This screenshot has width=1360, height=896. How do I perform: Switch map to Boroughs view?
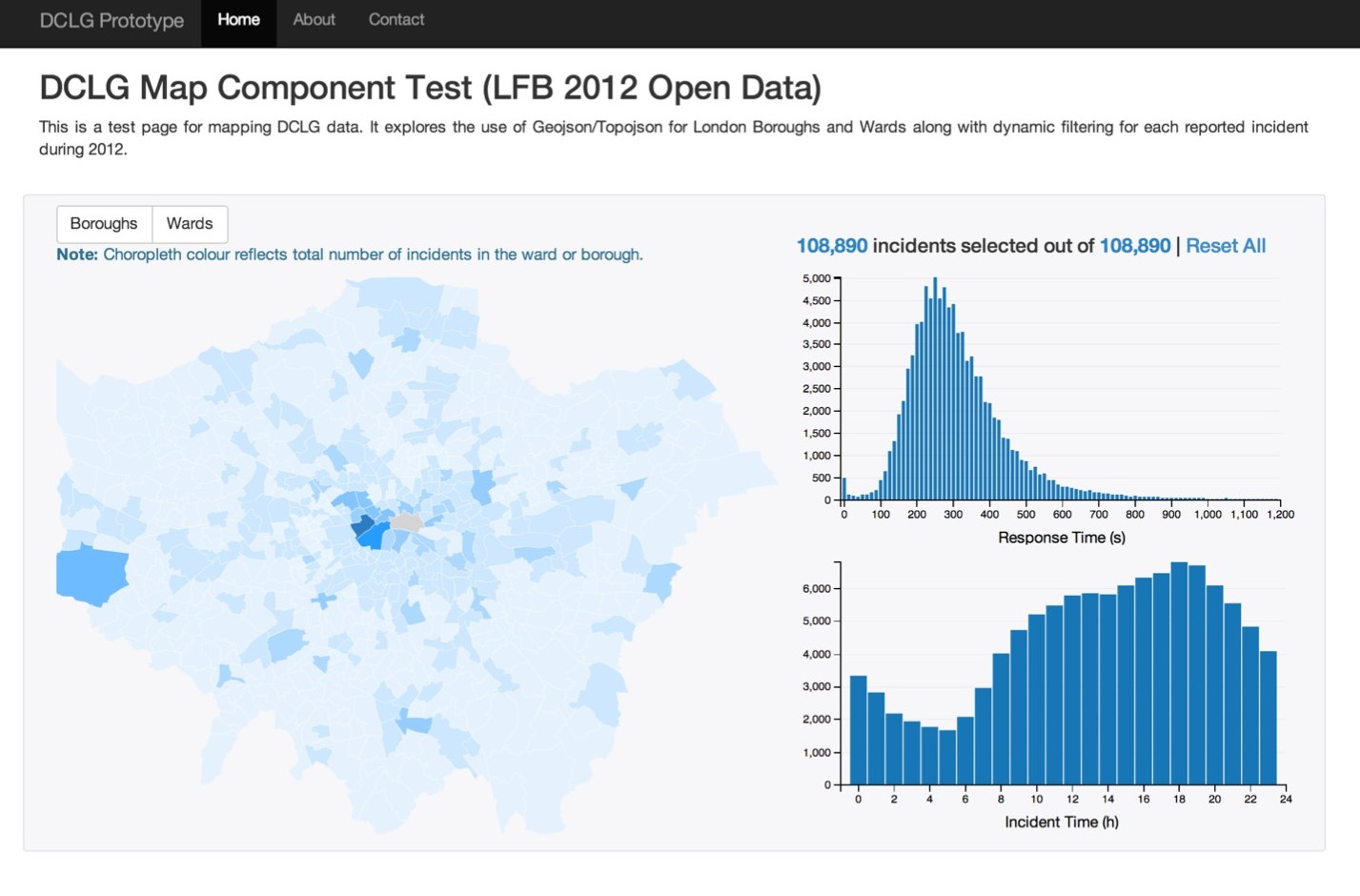coord(104,224)
